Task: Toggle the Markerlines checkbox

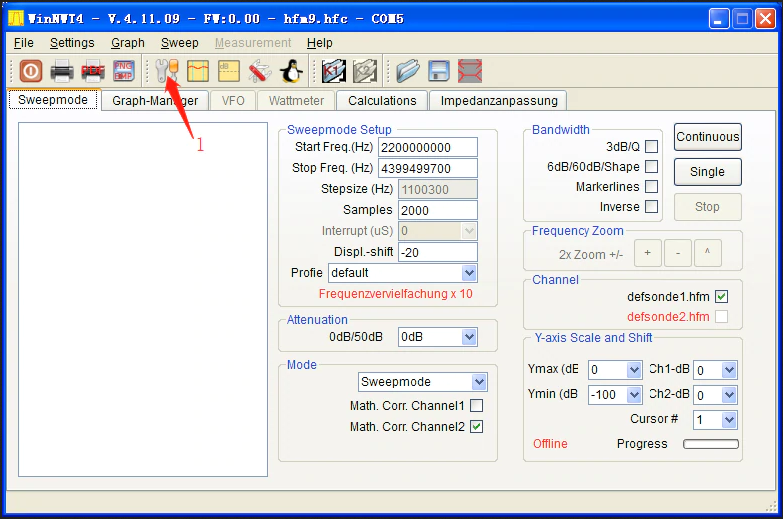Action: coord(651,187)
